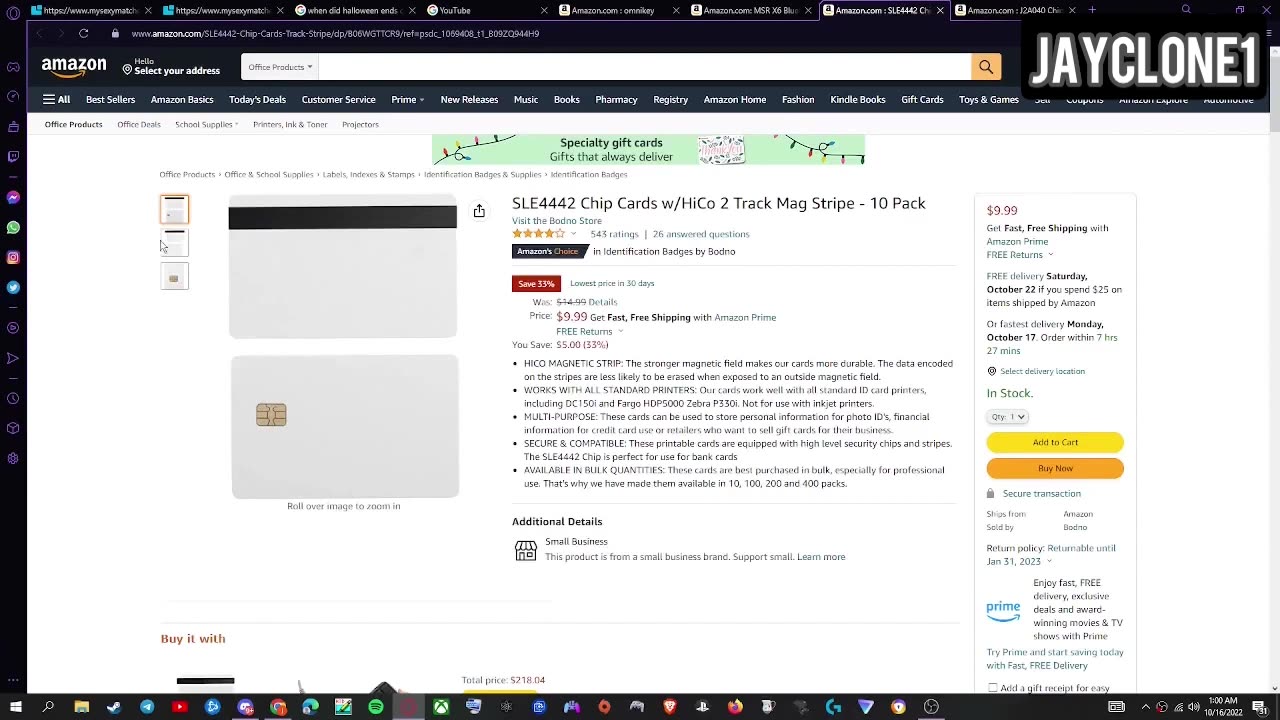Viewport: 1280px width, 720px height.
Task: Expand Returnable until Jan 31 policy arrow
Action: pos(1049,561)
